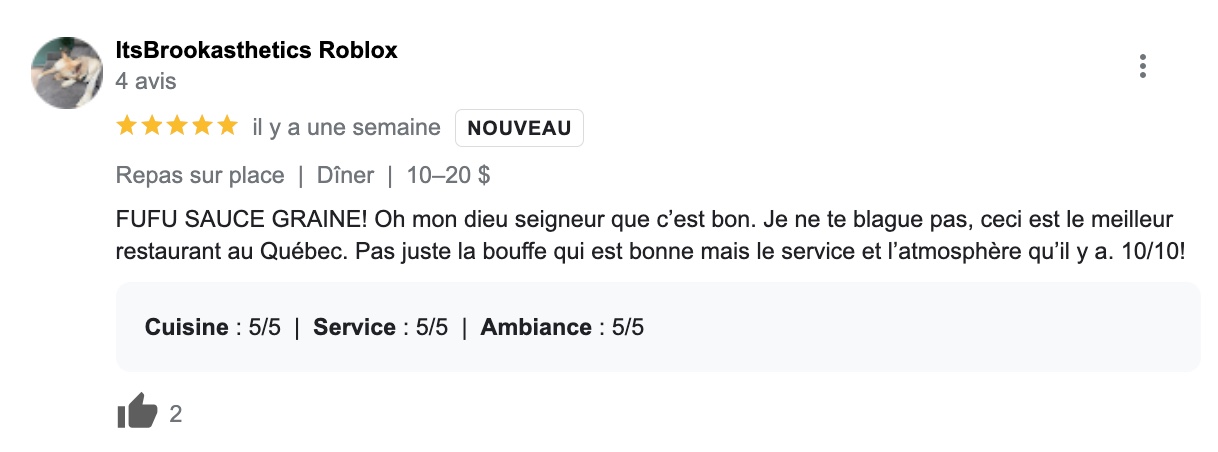This screenshot has width=1218, height=452.
Task: Open ItsBrookasthetics Roblox reviewer profile
Action: tap(256, 50)
